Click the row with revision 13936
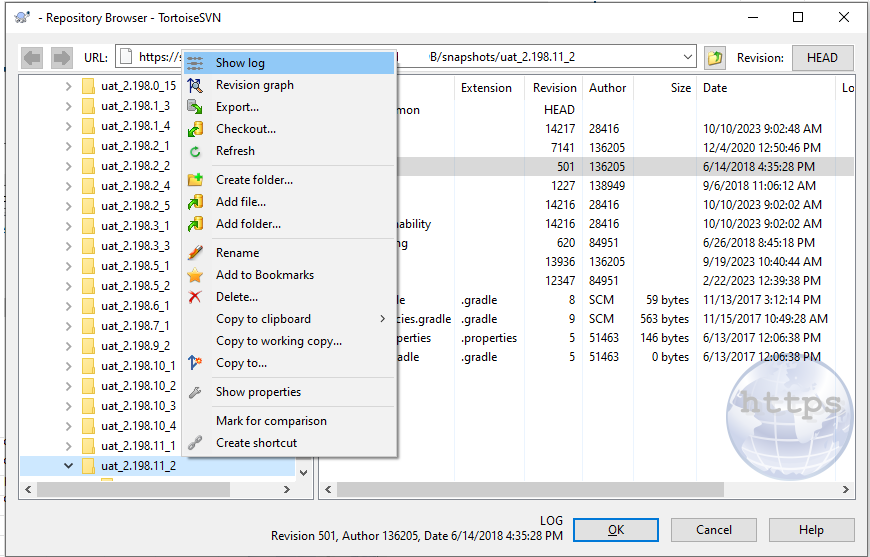 point(586,262)
